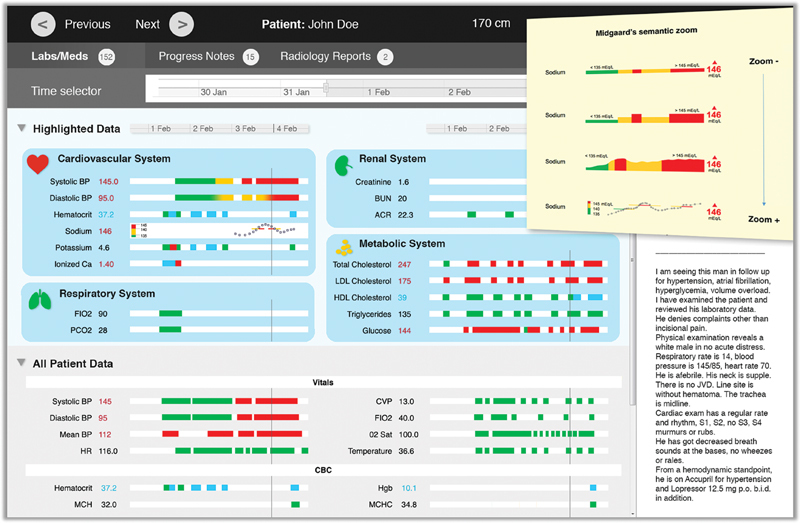Select the HDL Cholesterol row

tap(471, 297)
